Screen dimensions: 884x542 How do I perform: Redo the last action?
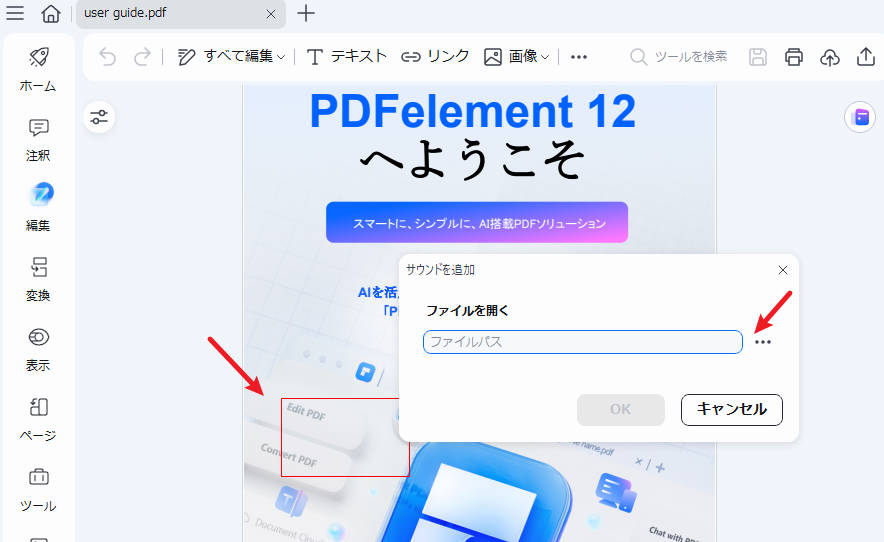[x=142, y=56]
